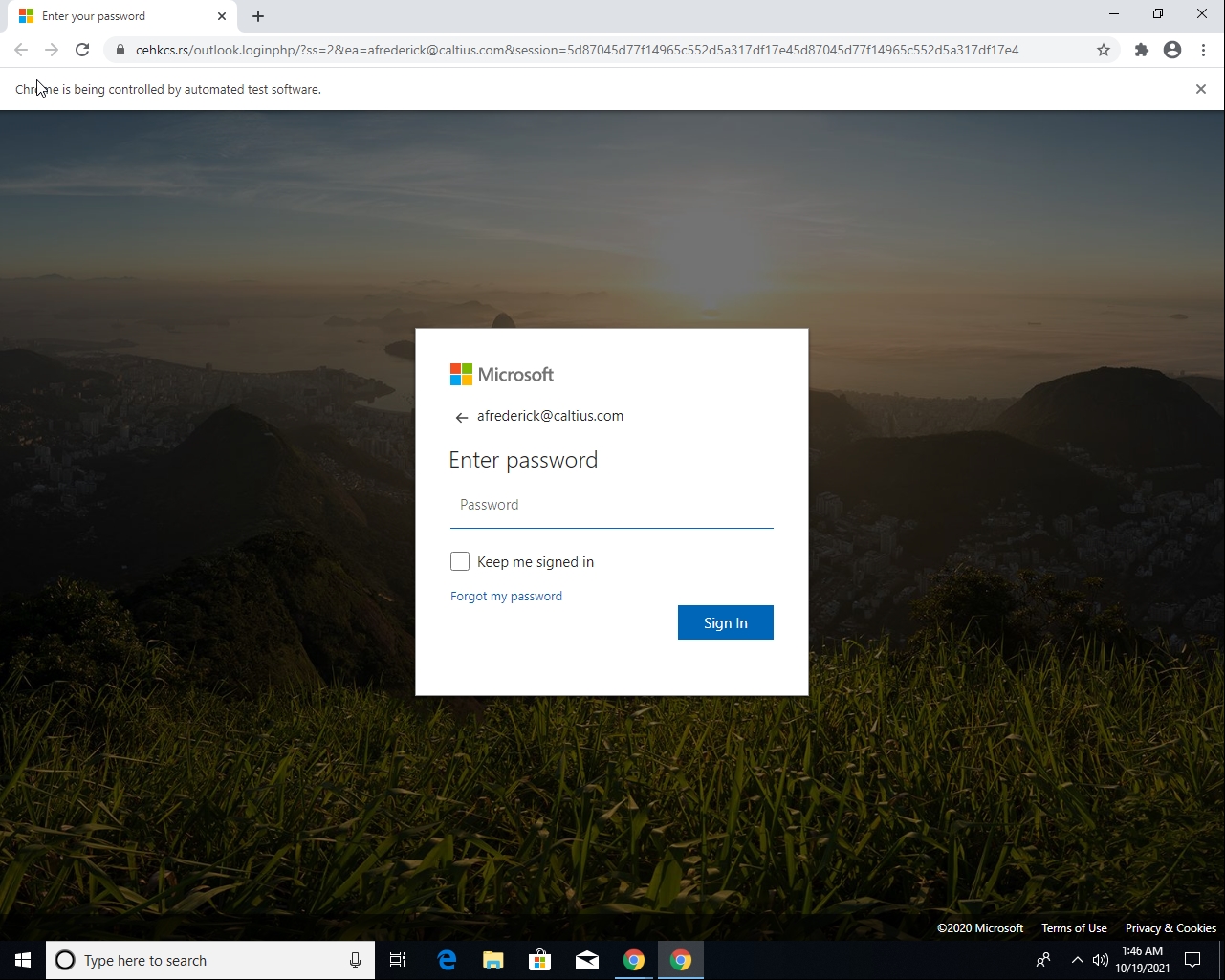Open People icon in system tray
1225x980 pixels.
pyautogui.click(x=1043, y=960)
